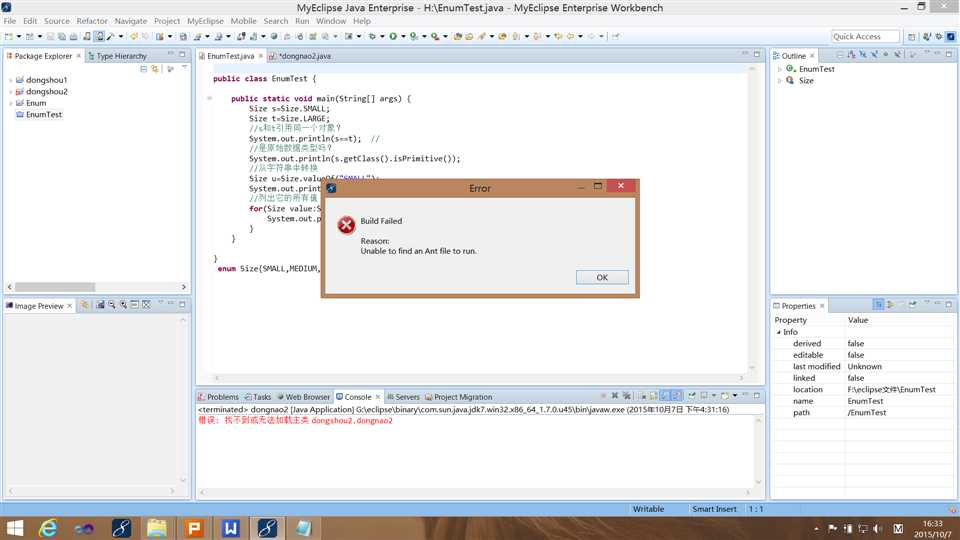Collapse the main method fold marker in editor
This screenshot has width=960, height=540.
pyautogui.click(x=209, y=99)
